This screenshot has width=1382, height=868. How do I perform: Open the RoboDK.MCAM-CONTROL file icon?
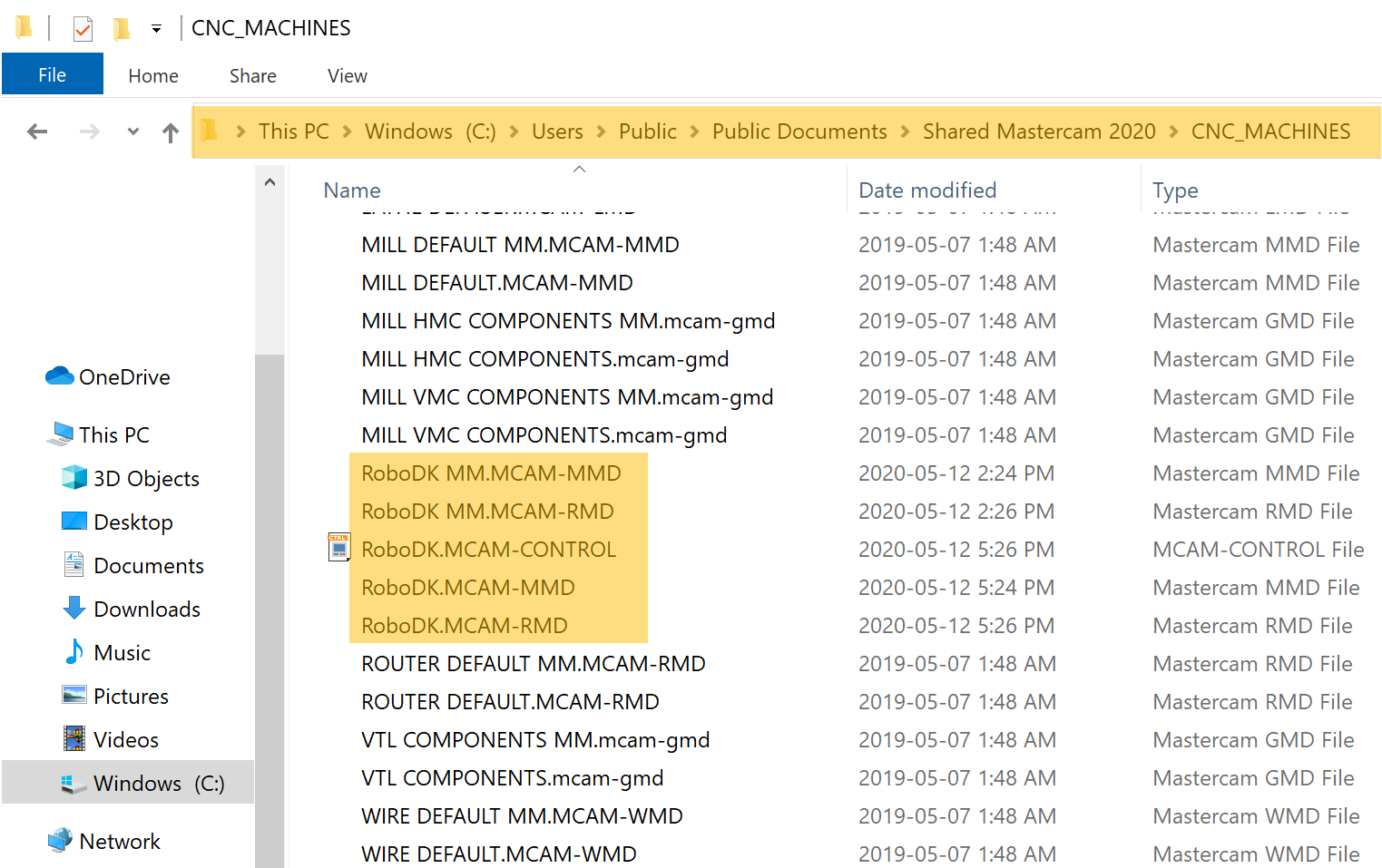338,548
